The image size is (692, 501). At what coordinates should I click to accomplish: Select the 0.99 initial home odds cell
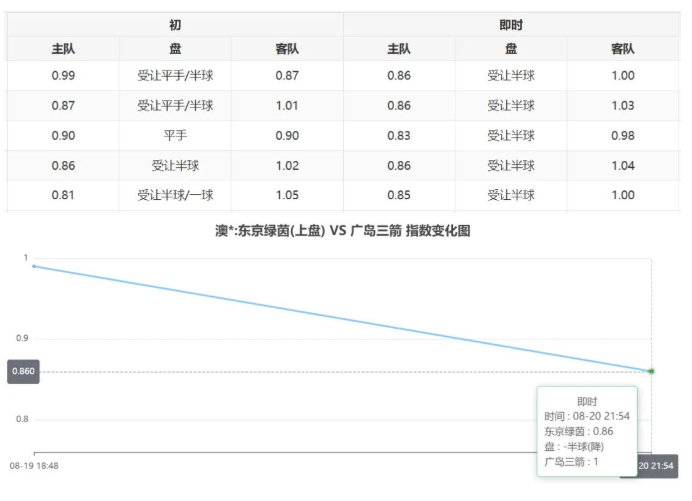point(63,75)
